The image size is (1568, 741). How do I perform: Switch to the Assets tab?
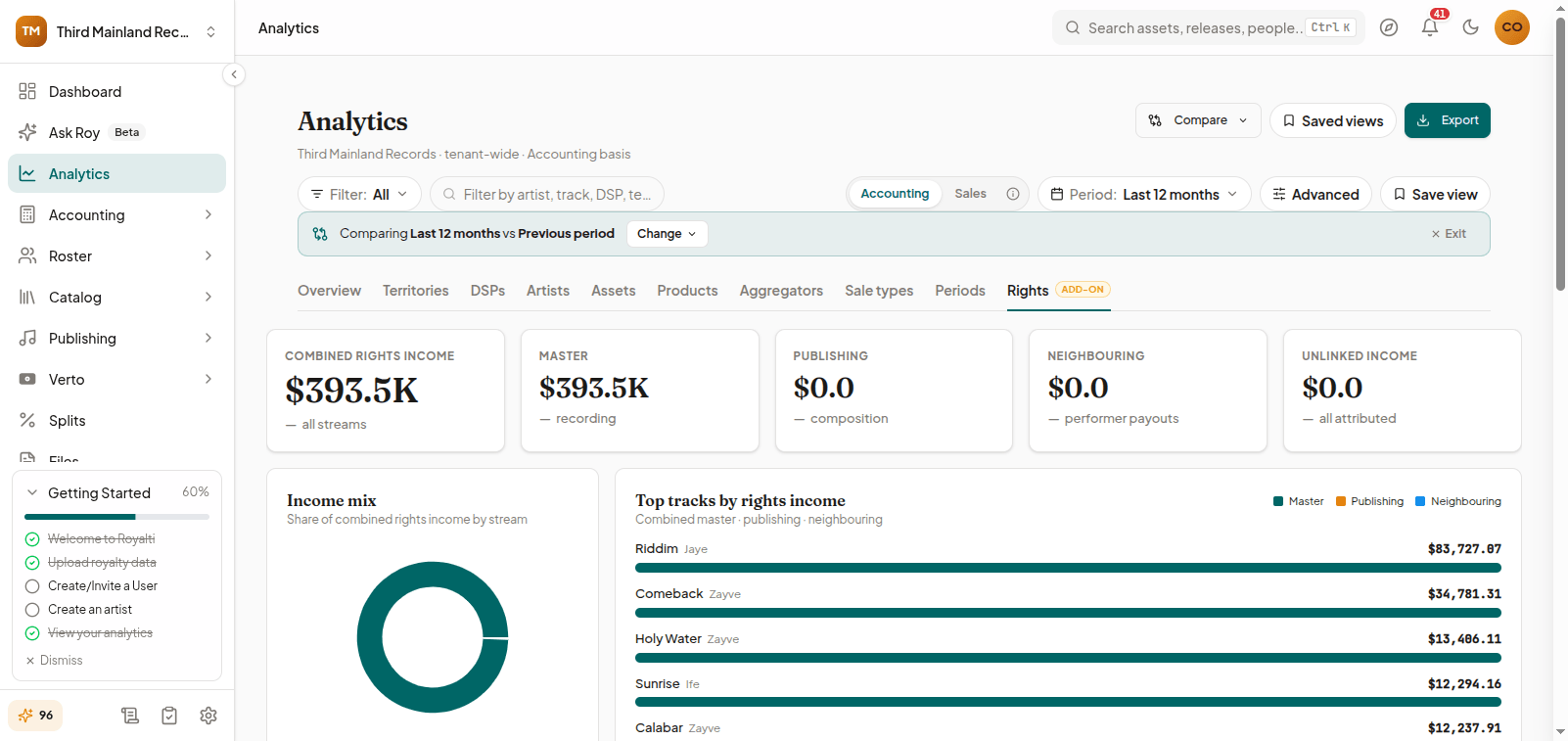tap(614, 291)
